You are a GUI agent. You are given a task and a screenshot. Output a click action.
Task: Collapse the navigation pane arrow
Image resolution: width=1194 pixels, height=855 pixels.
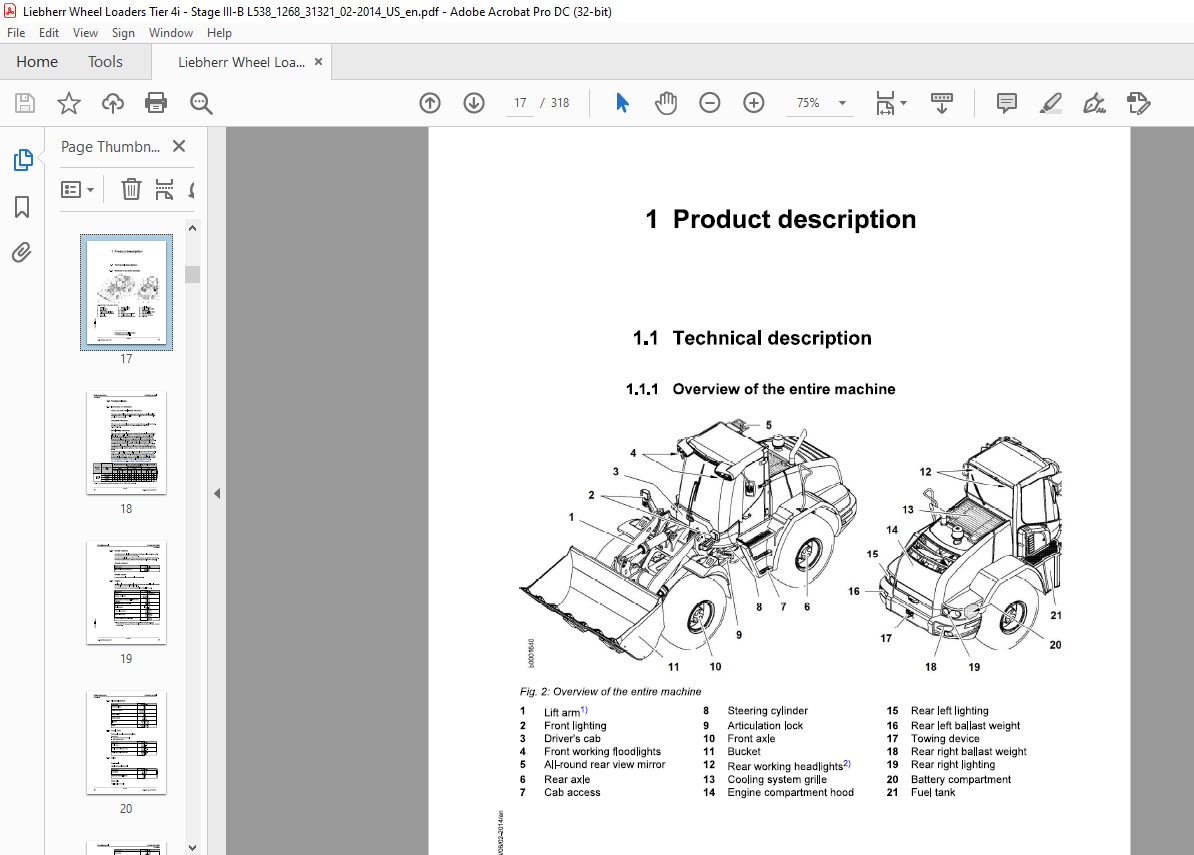coord(217,493)
